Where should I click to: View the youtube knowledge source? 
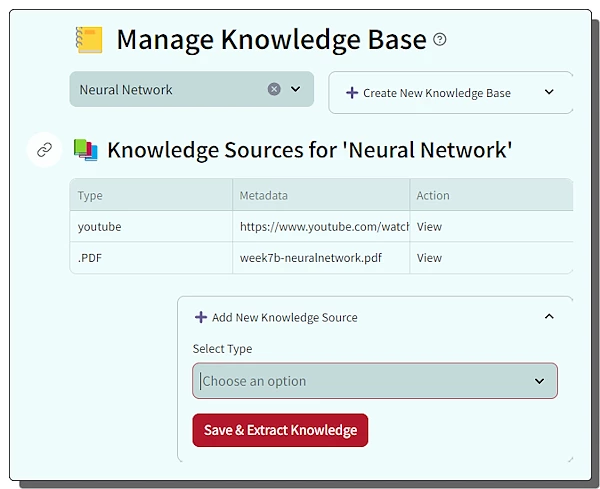pyautogui.click(x=429, y=227)
